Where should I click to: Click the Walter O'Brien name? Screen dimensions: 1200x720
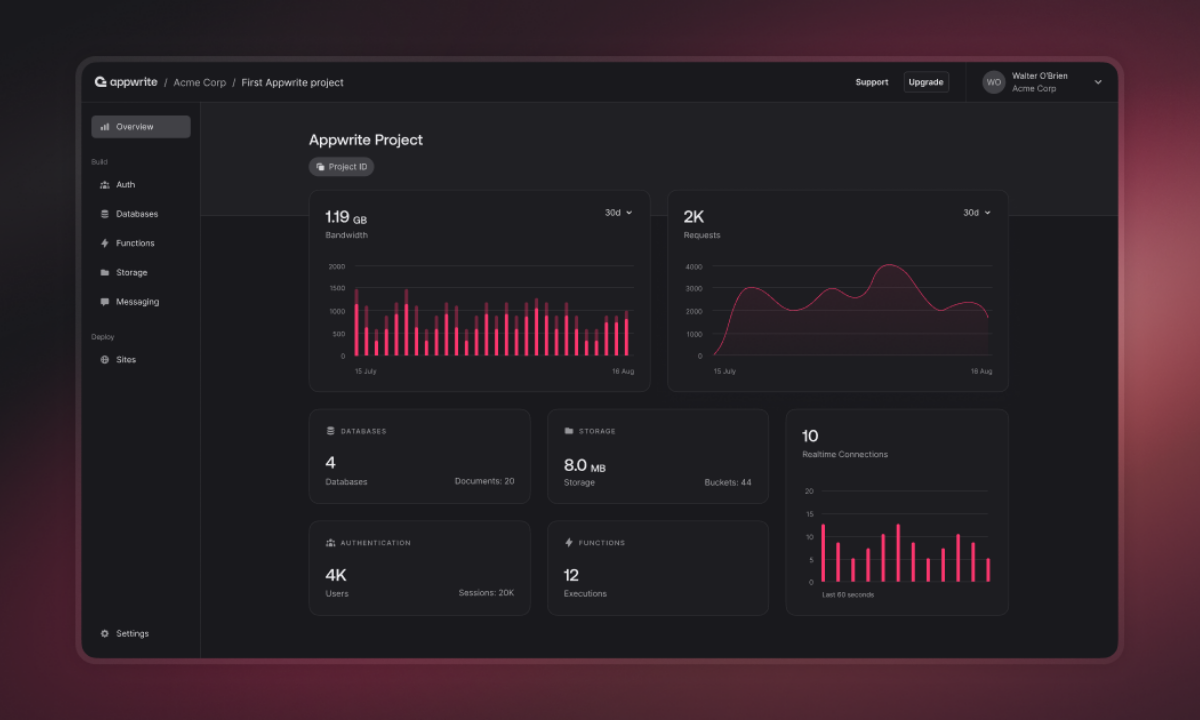[x=1039, y=76]
